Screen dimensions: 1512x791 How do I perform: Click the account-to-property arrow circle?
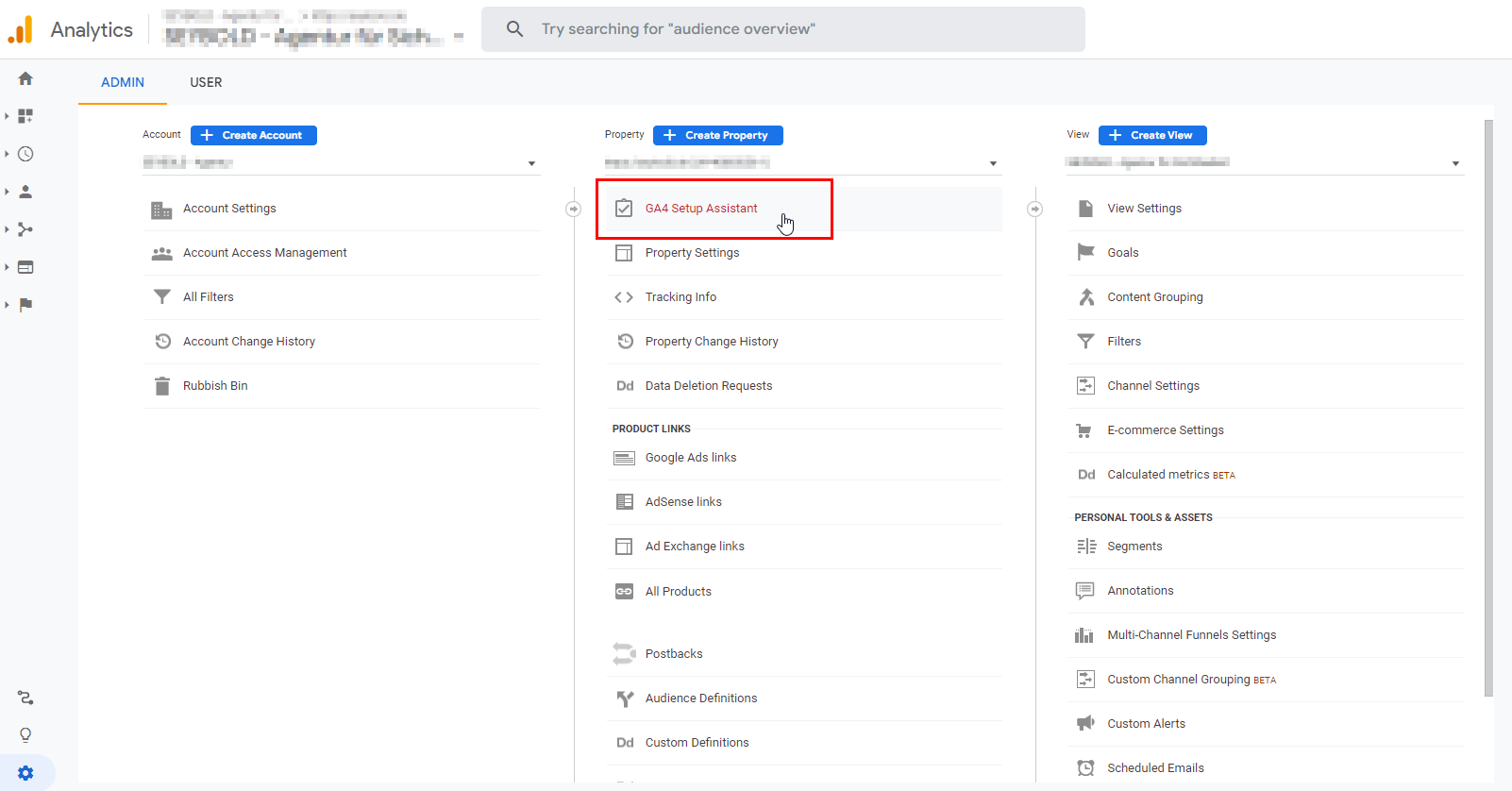point(573,209)
